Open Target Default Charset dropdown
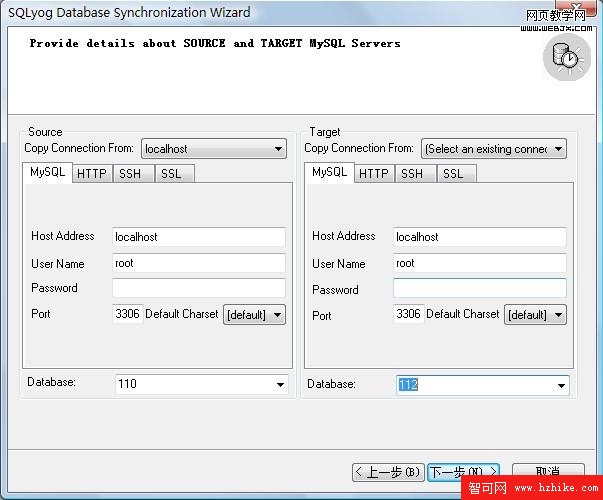The height and width of the screenshot is (500, 603). pyautogui.click(x=535, y=315)
